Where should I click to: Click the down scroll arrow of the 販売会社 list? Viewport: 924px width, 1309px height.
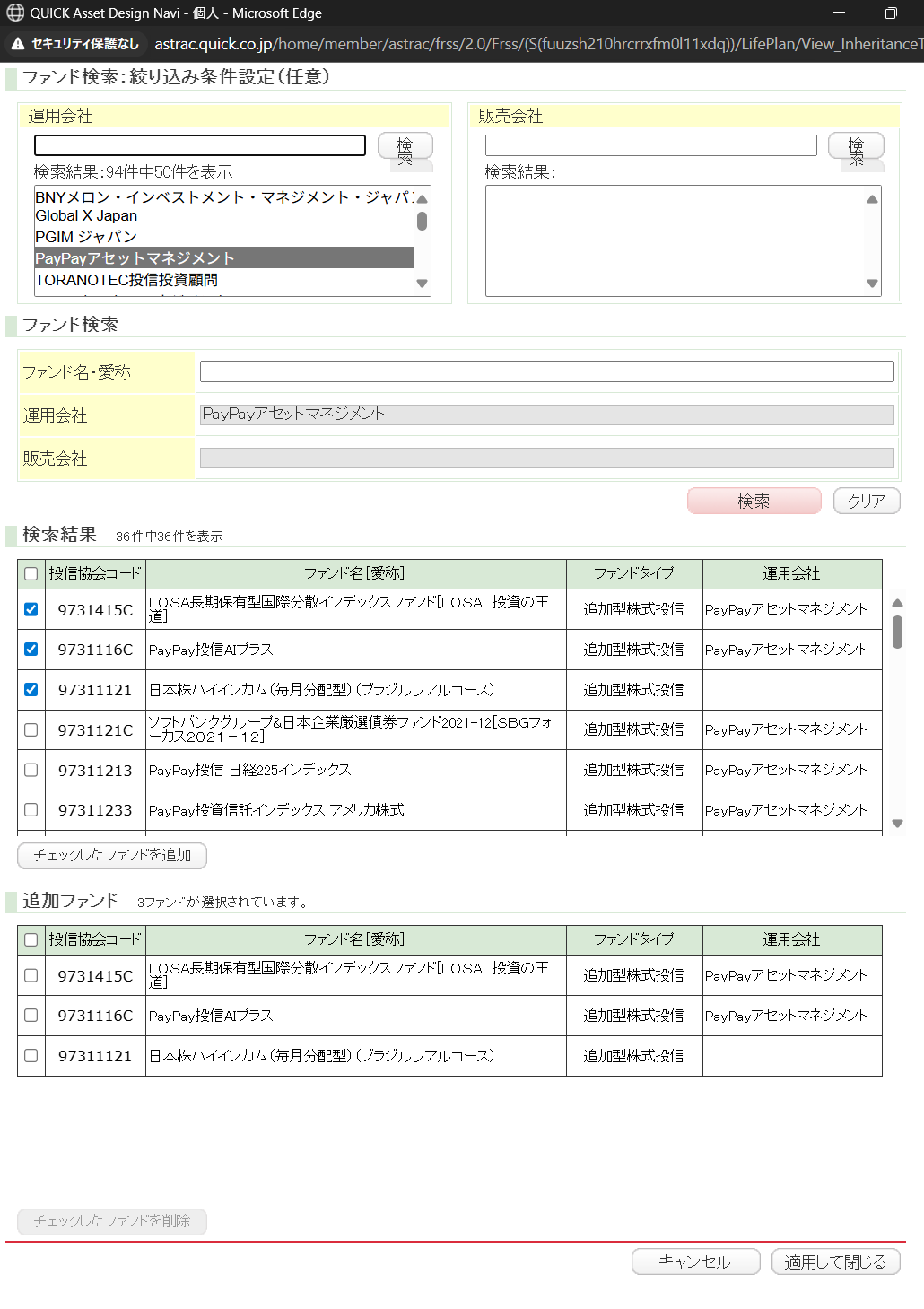(870, 284)
